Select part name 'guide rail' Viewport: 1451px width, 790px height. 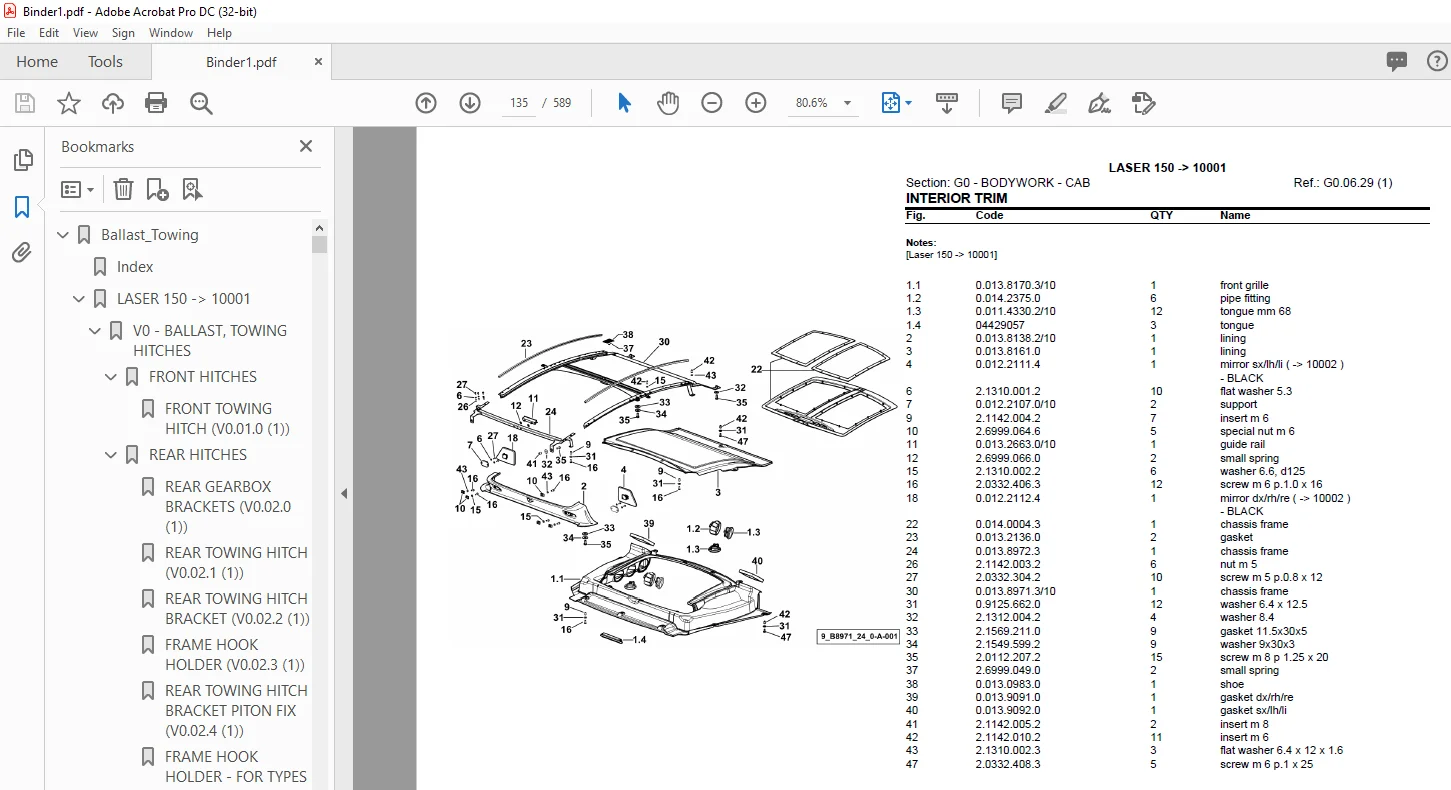coord(1242,445)
